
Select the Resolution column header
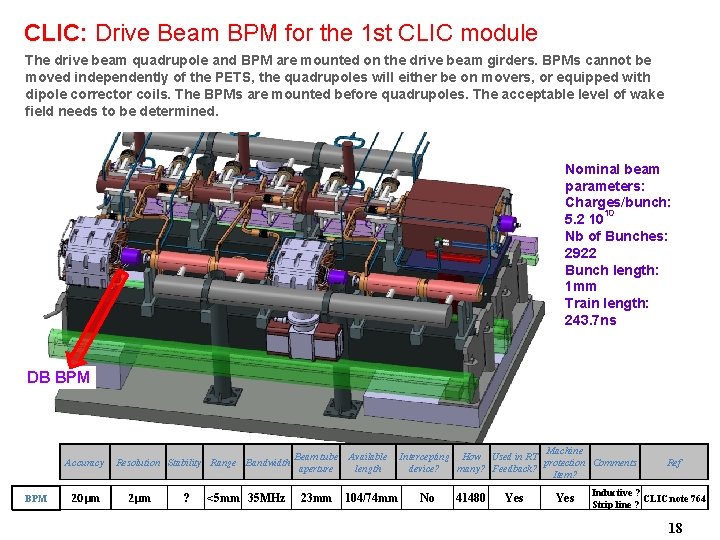click(x=138, y=462)
